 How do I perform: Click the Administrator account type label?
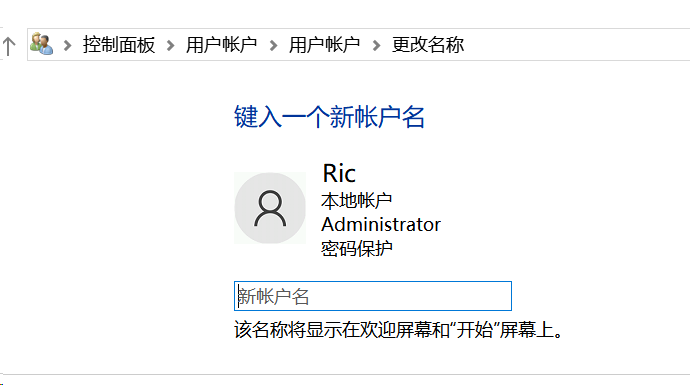(x=381, y=224)
